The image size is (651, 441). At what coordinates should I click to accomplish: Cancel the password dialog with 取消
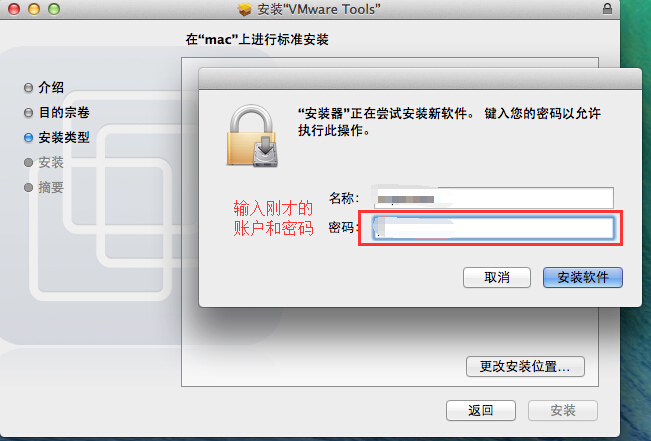[497, 277]
